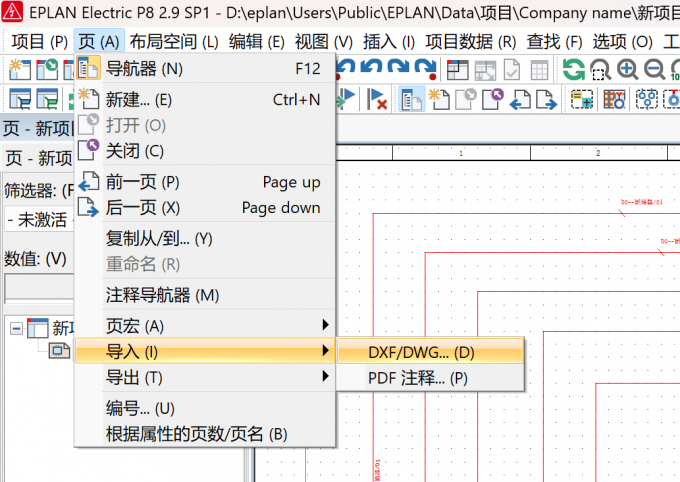Click the greyed layout arrows toolbar icon
This screenshot has height=482, width=680.
click(485, 69)
